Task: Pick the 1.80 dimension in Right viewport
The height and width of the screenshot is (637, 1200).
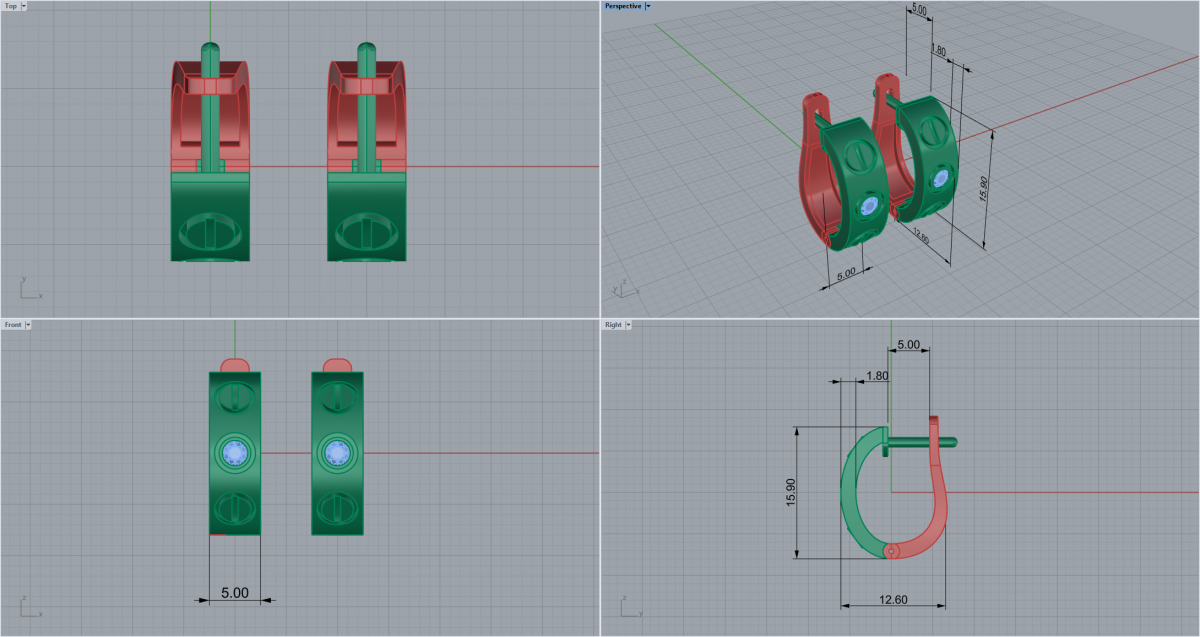Action: tap(876, 376)
